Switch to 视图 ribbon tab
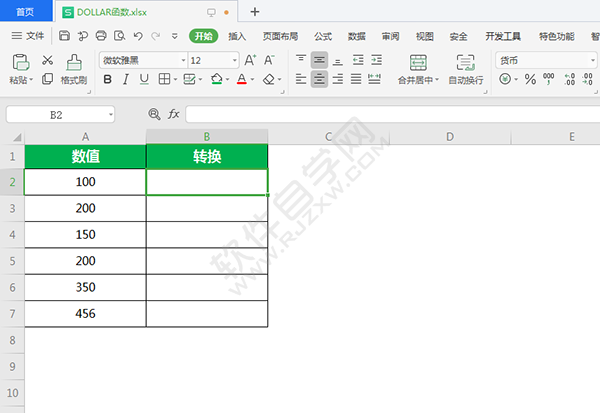The width and height of the screenshot is (600, 413). 424,36
